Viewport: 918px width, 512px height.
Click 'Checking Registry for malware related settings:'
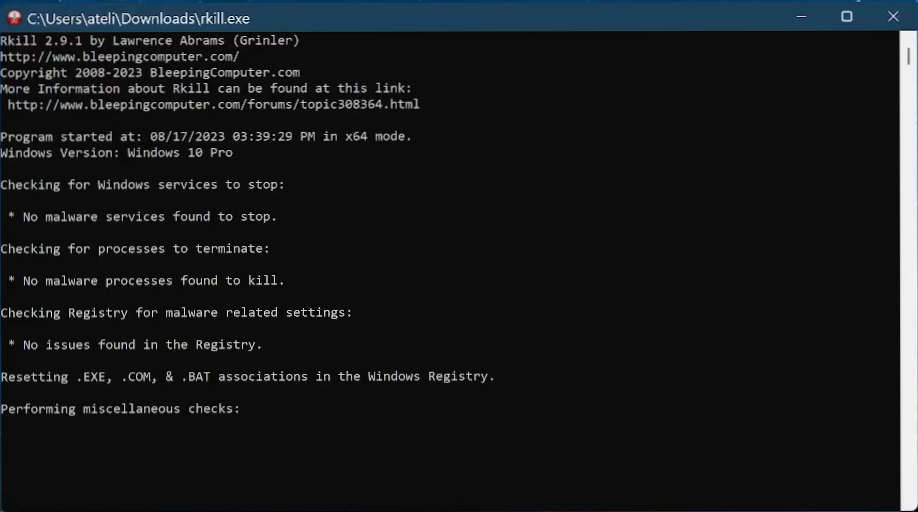(176, 312)
